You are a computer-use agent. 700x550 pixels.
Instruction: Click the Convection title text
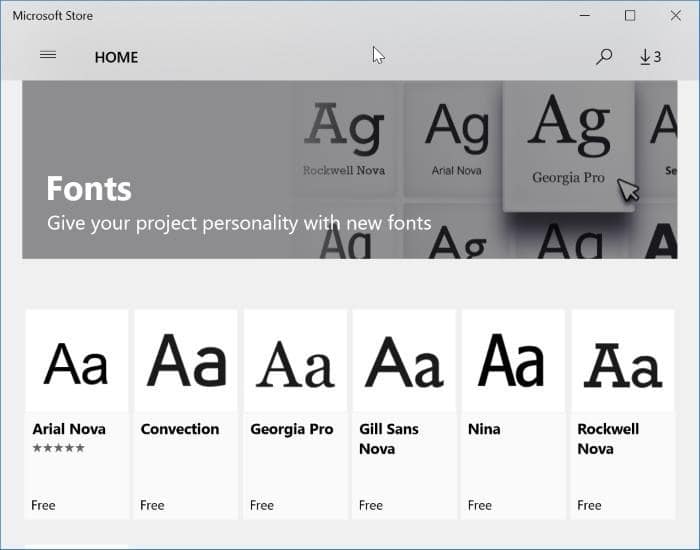180,429
